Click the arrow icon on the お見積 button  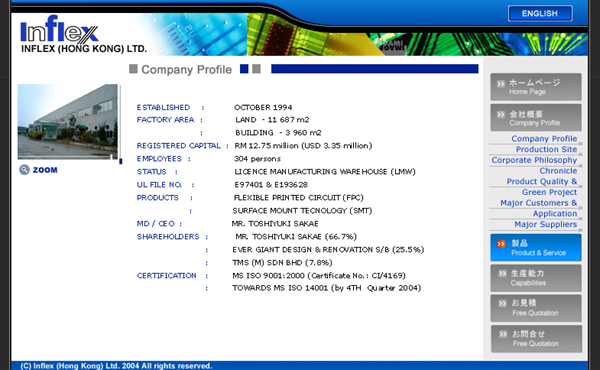(502, 303)
